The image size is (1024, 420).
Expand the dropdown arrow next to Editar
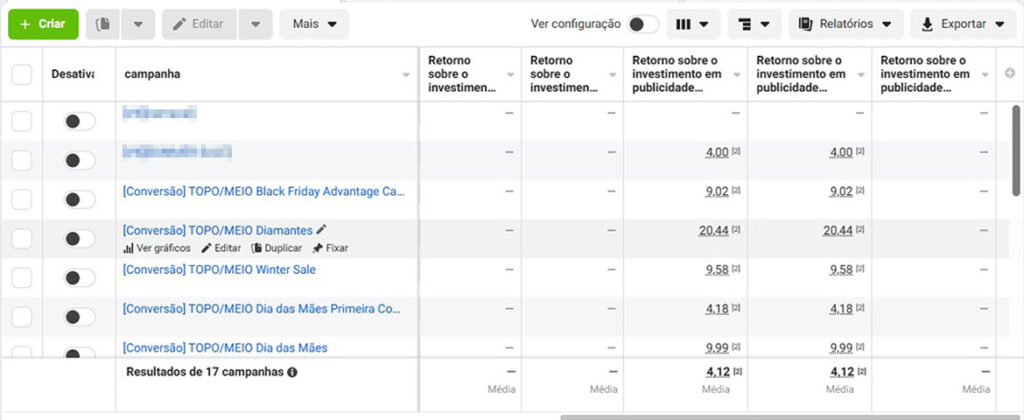(256, 24)
